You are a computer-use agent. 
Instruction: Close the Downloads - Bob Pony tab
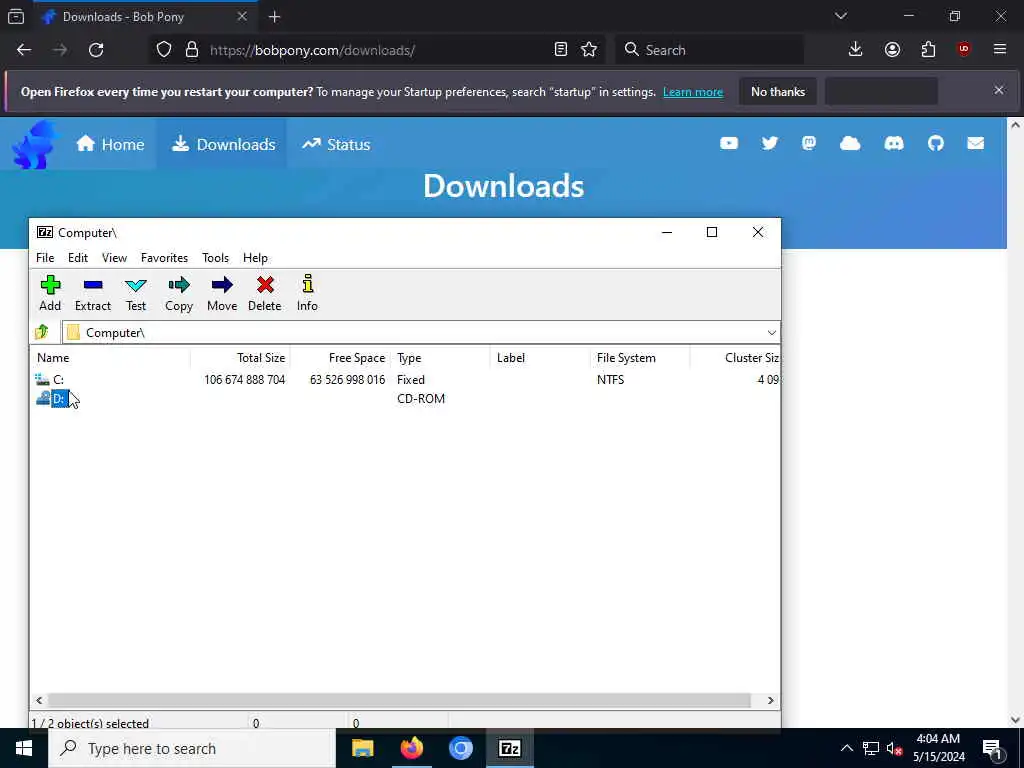(242, 16)
